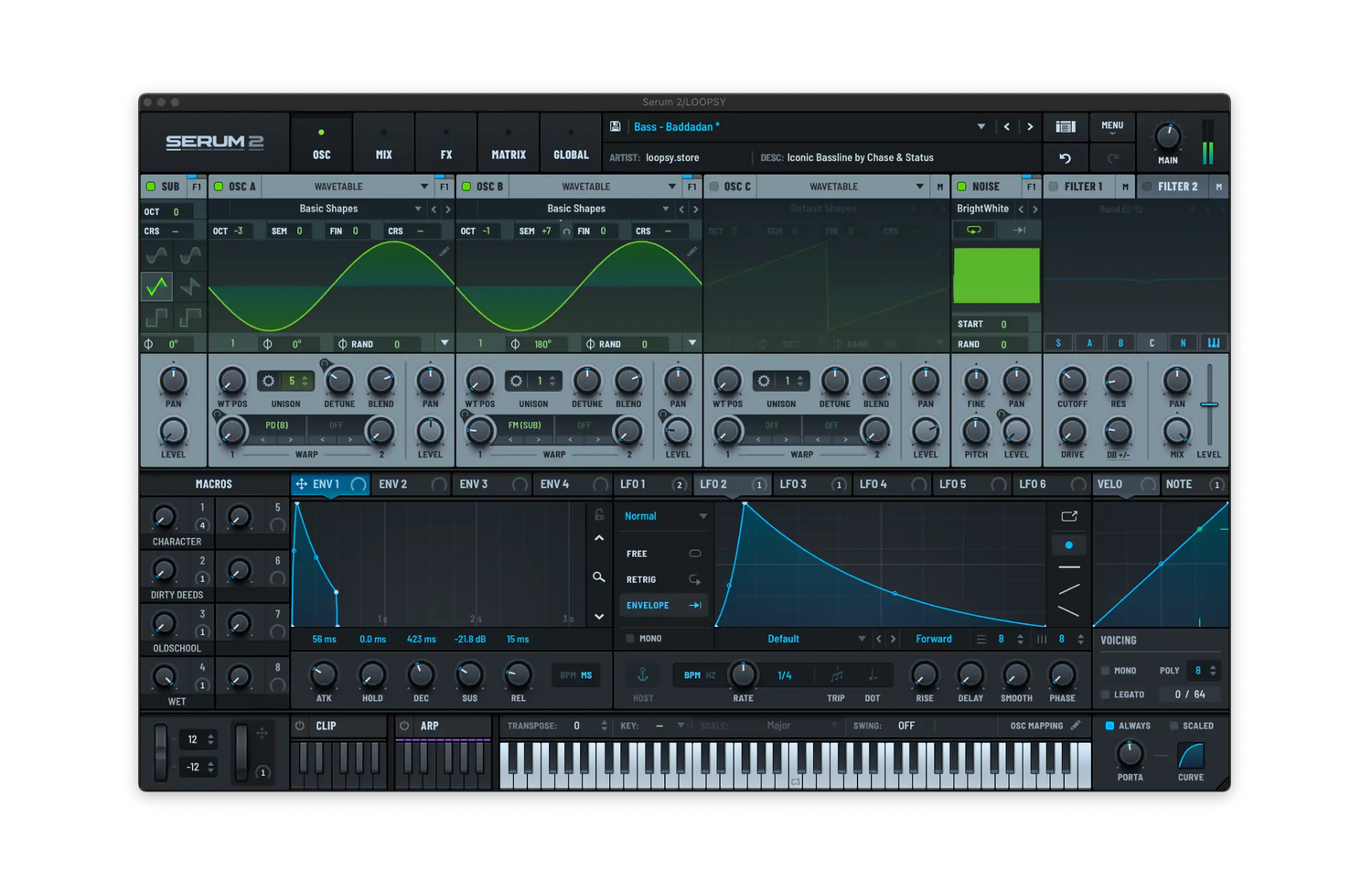Open LFO editor pop-out icon
This screenshot has height=894, width=1372.
pyautogui.click(x=1069, y=517)
